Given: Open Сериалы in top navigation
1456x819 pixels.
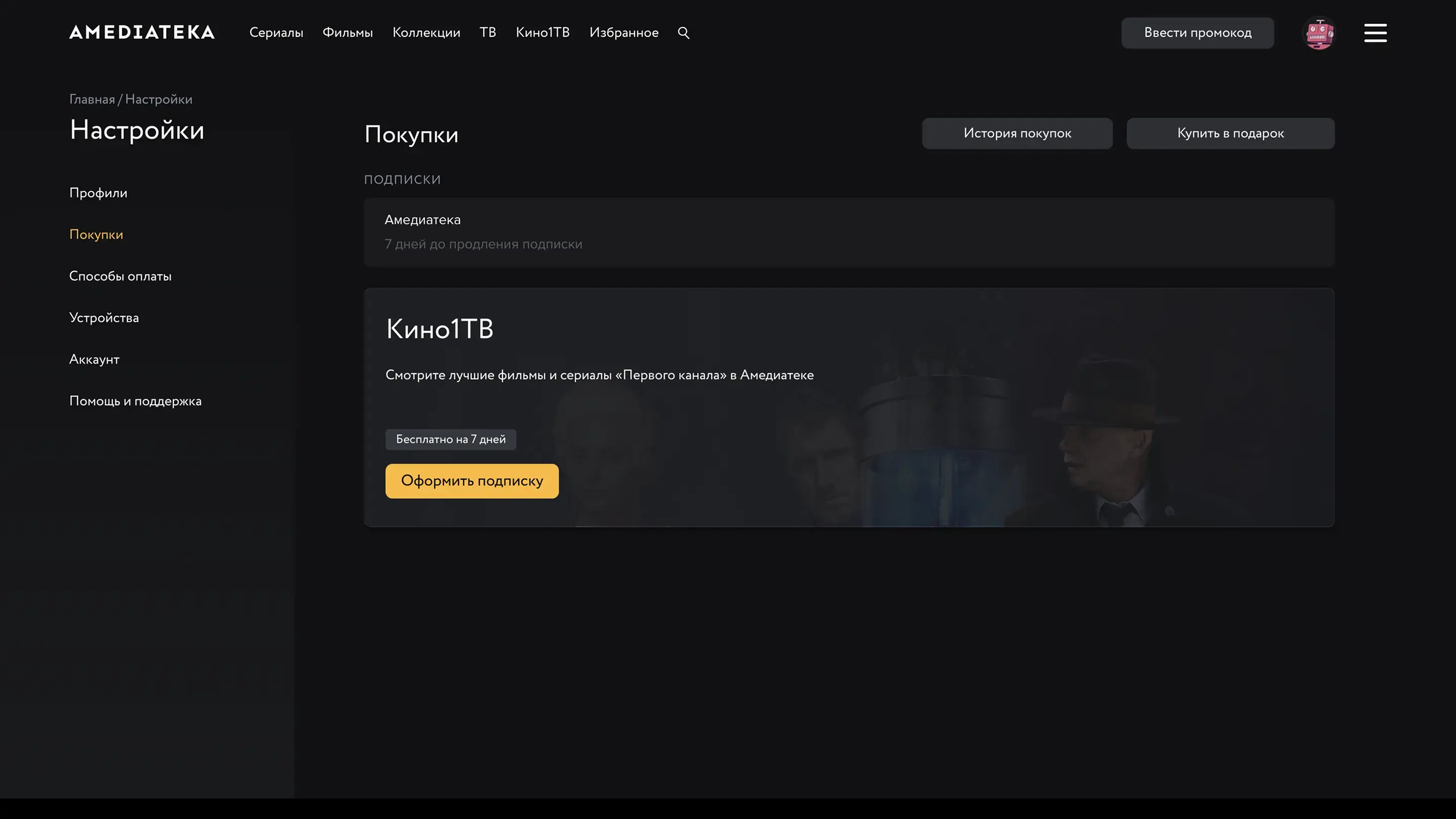Looking at the screenshot, I should (x=276, y=33).
